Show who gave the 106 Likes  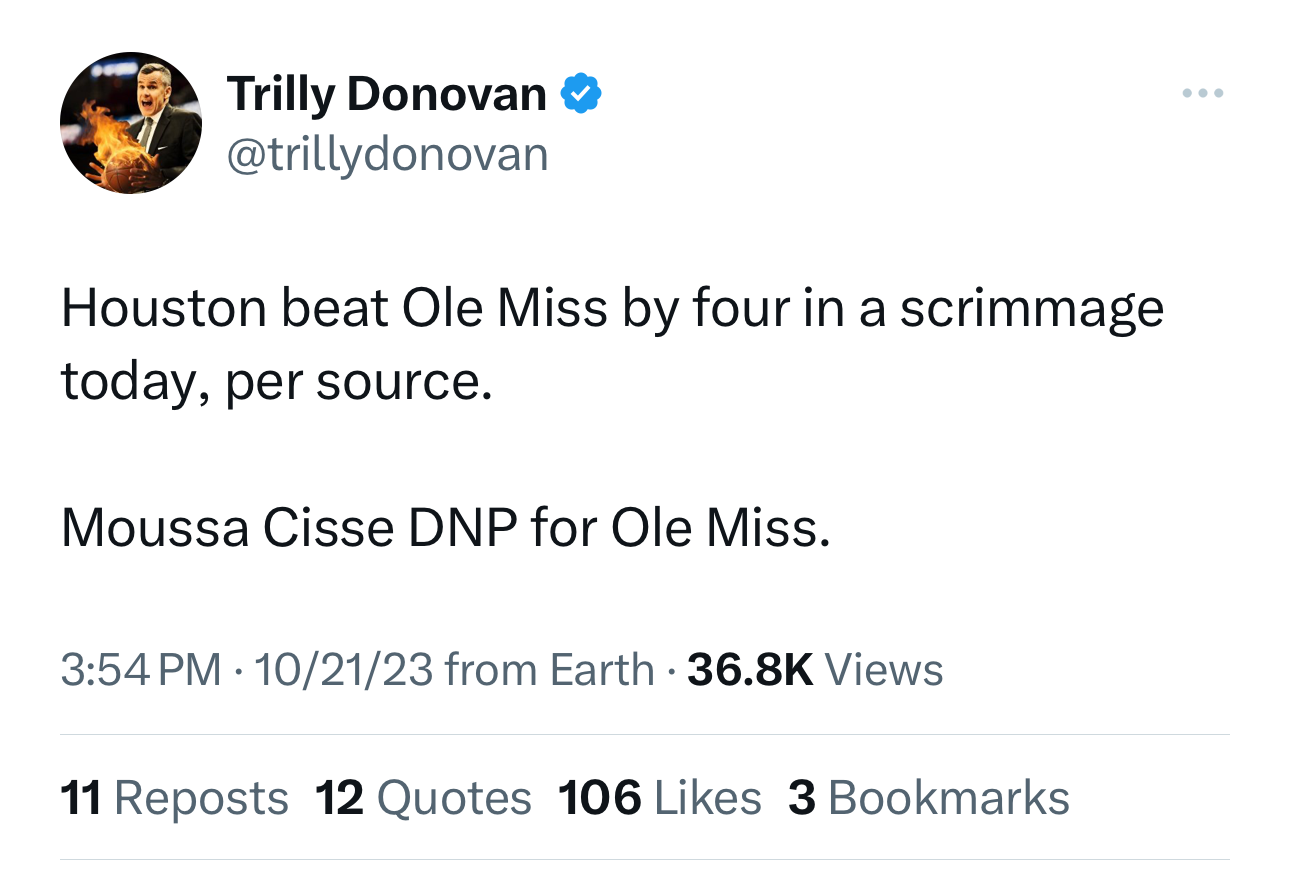(x=659, y=798)
